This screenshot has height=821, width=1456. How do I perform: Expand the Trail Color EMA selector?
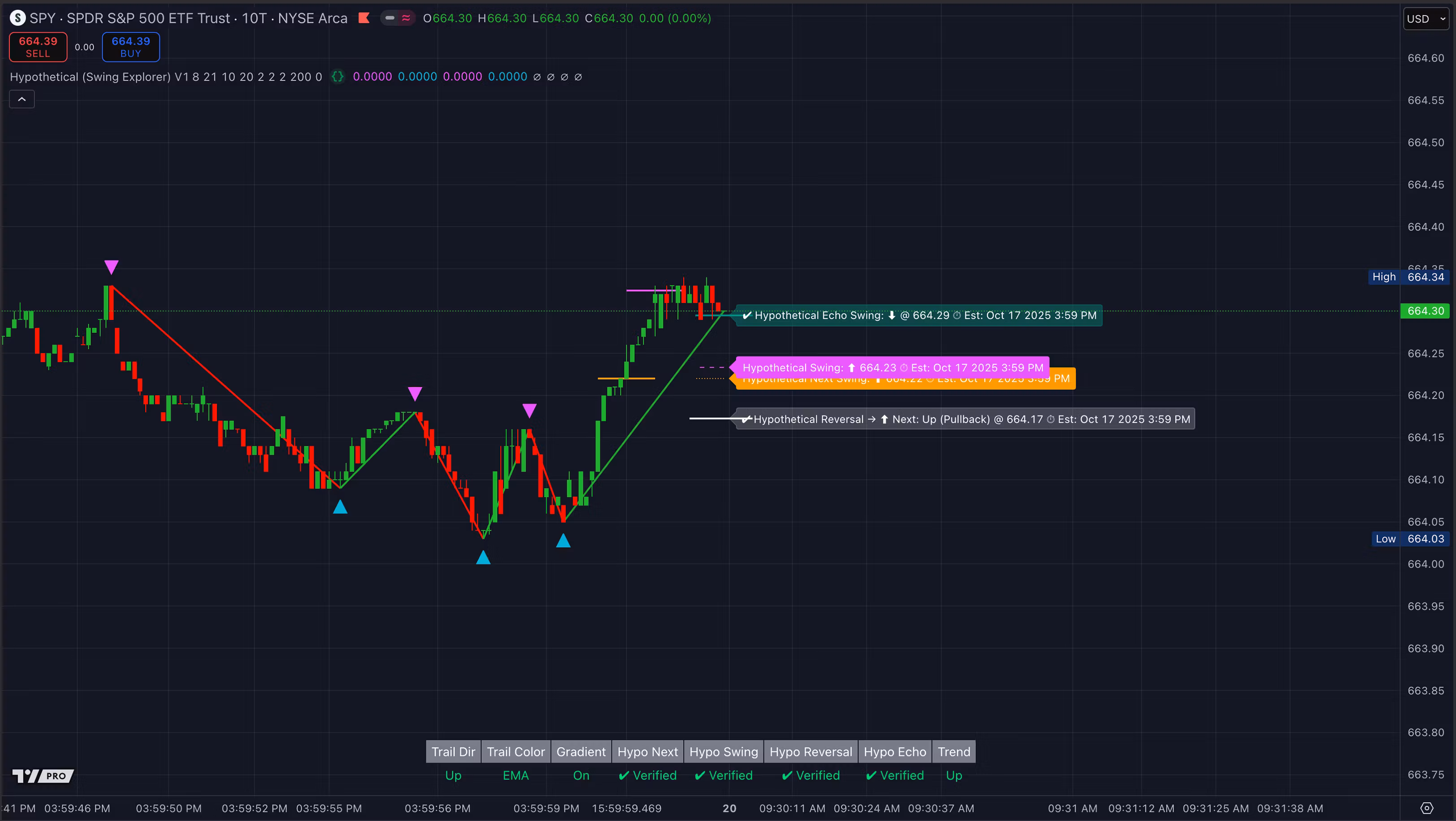515,775
